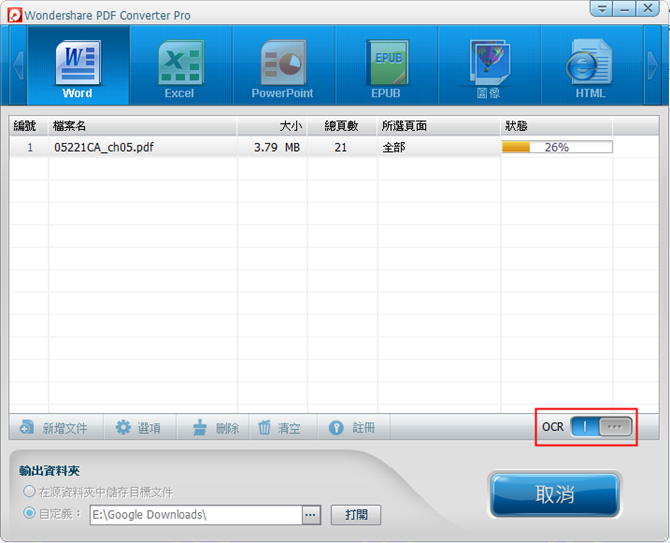670x543 pixels.
Task: Click the 檔案名 column header
Action: (x=143, y=126)
